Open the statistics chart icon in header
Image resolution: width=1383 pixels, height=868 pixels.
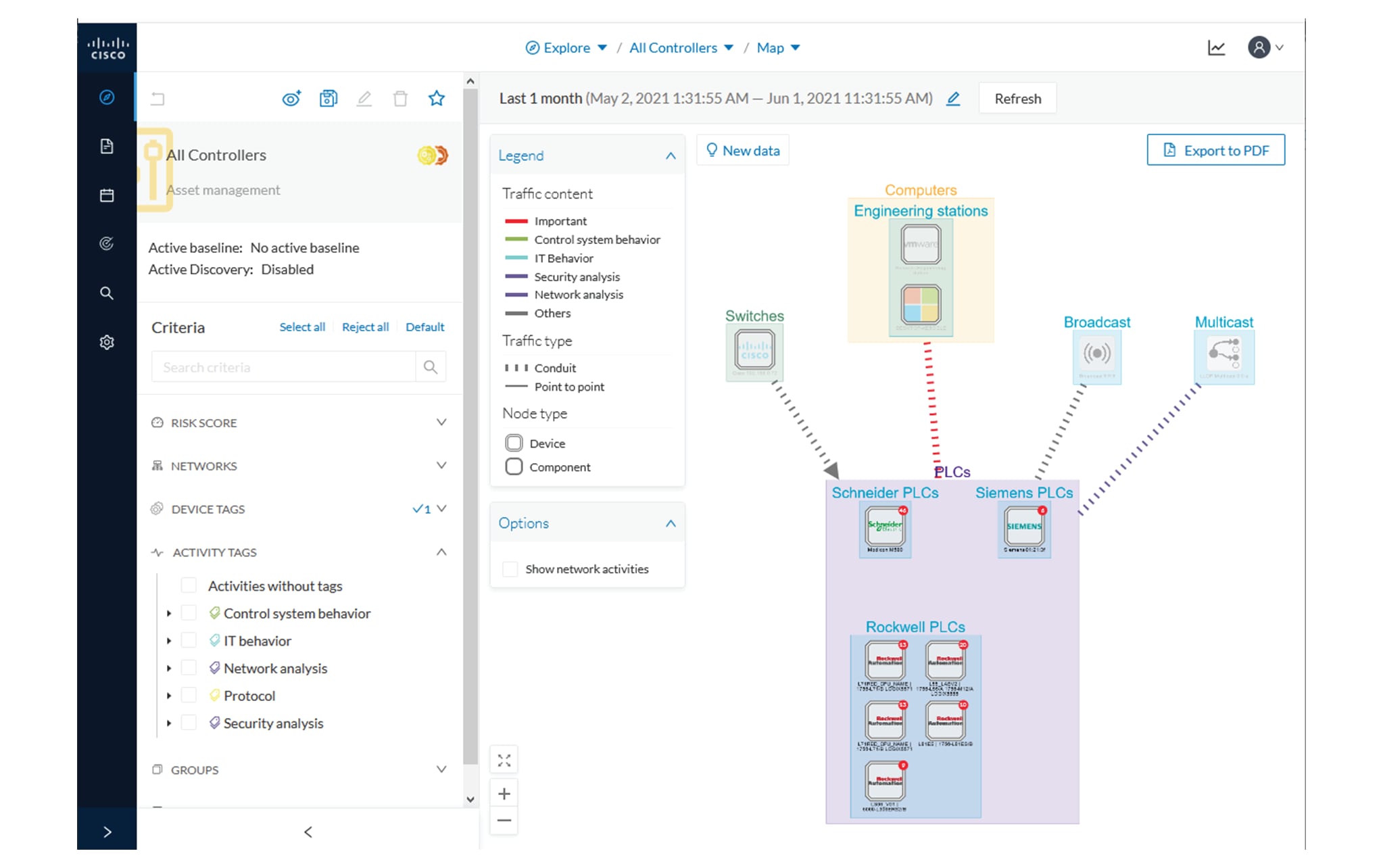1217,48
